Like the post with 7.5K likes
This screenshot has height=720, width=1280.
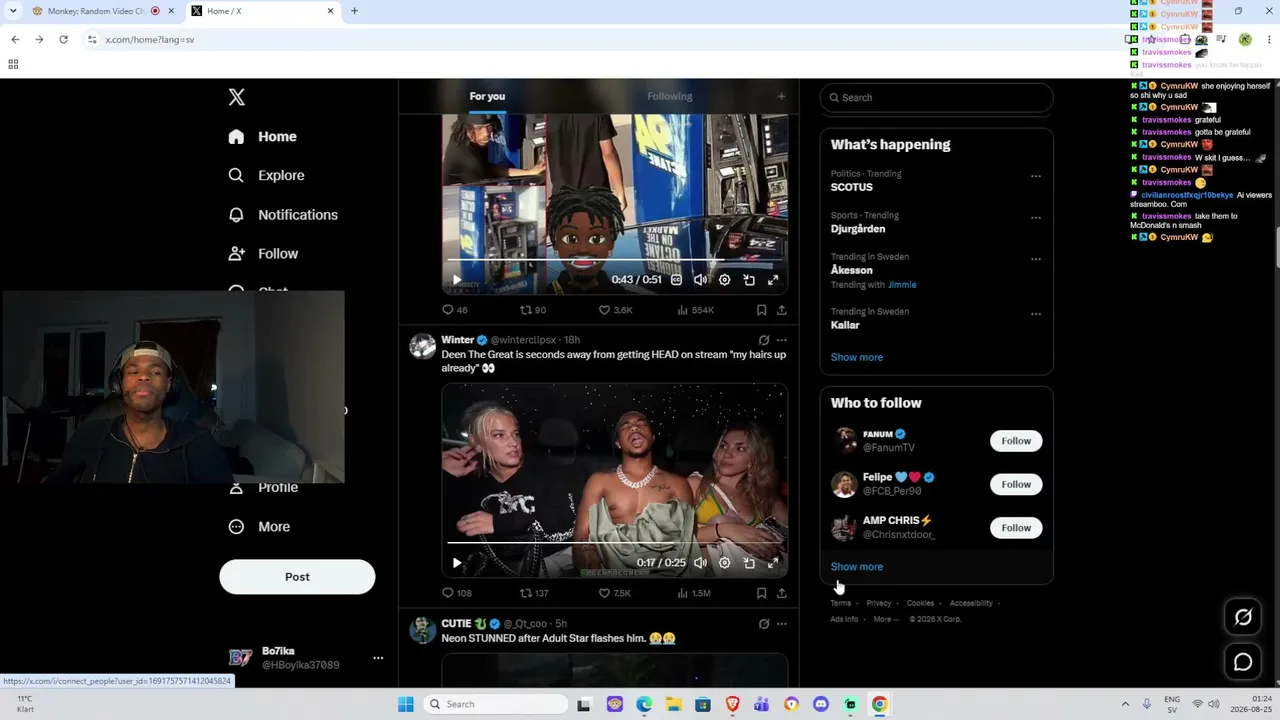(615, 593)
